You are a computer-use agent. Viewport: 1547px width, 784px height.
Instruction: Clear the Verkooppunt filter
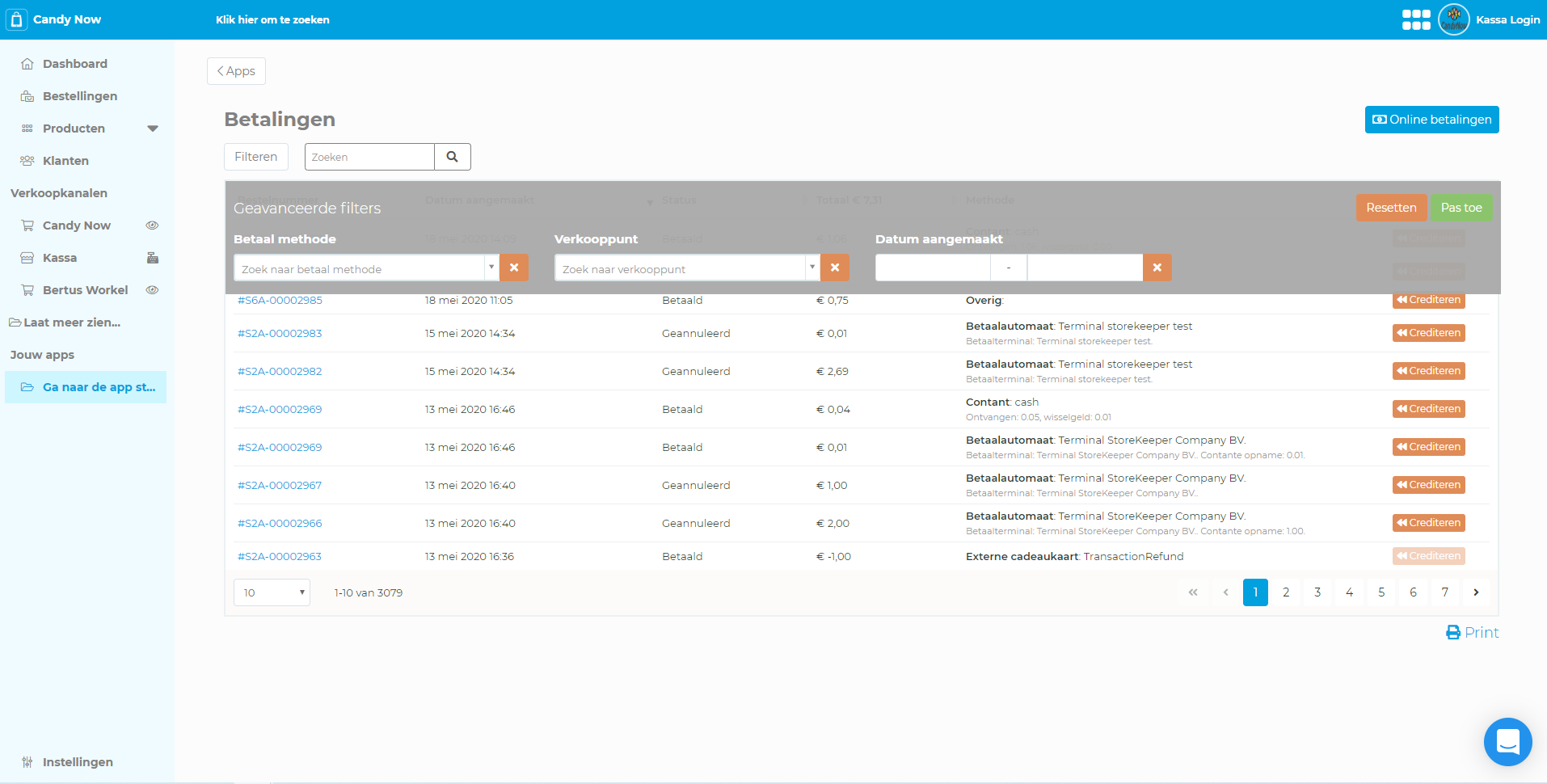tap(835, 268)
